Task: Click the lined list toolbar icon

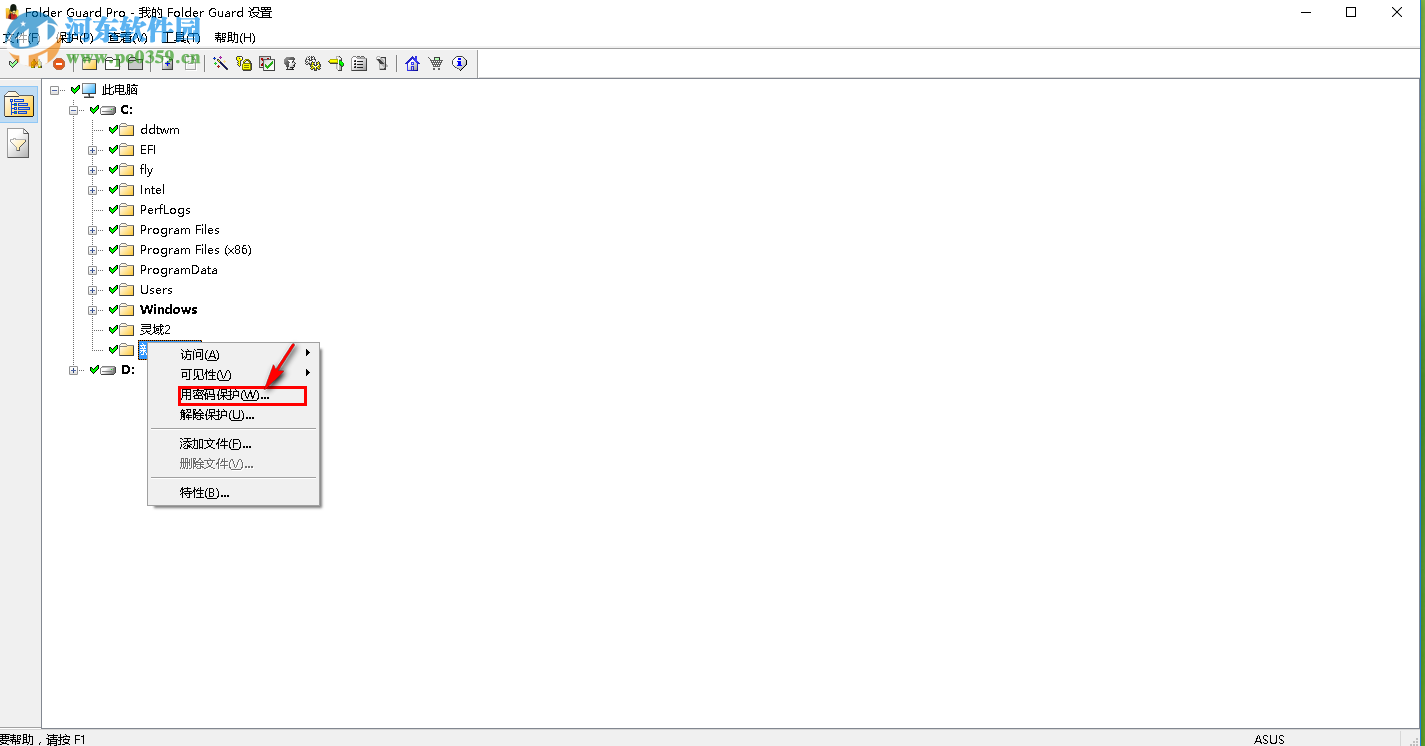Action: coord(359,64)
